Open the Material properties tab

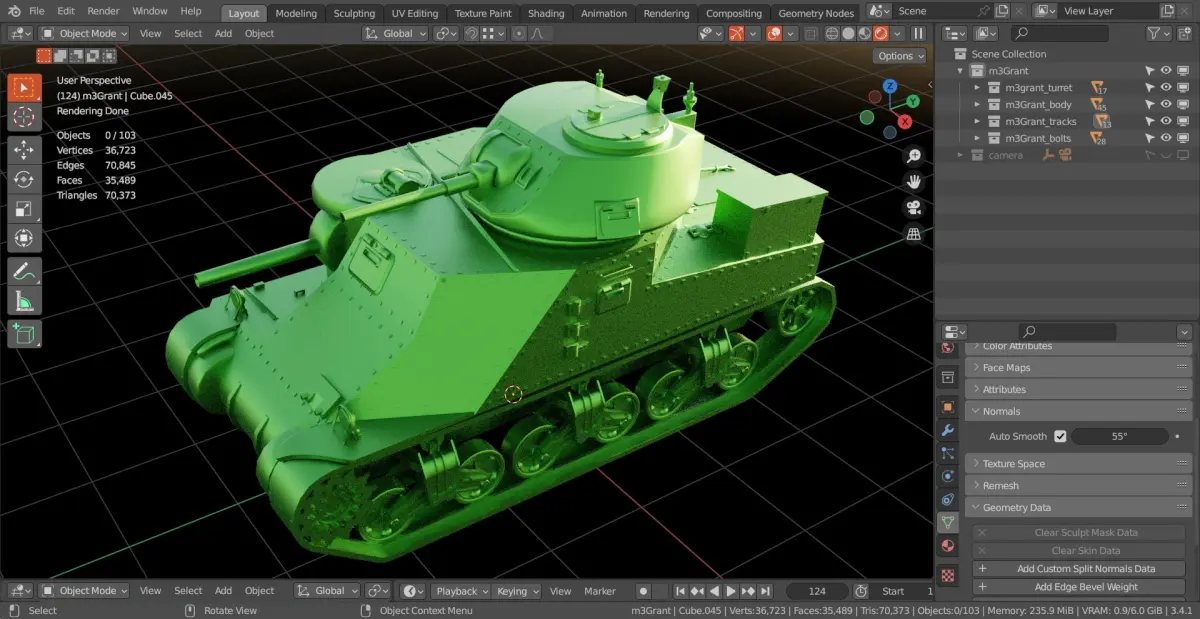[948, 546]
